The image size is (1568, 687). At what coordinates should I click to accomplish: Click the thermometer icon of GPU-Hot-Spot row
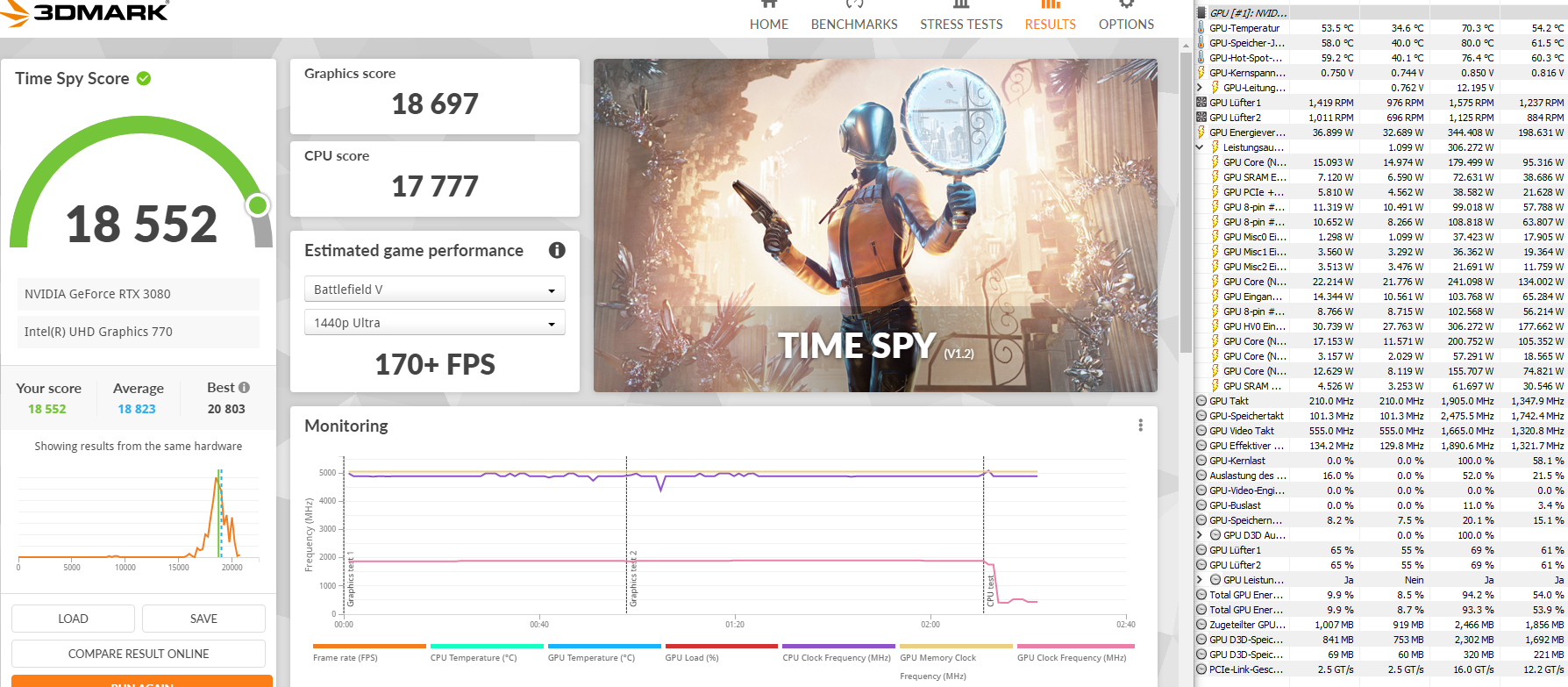point(1201,58)
